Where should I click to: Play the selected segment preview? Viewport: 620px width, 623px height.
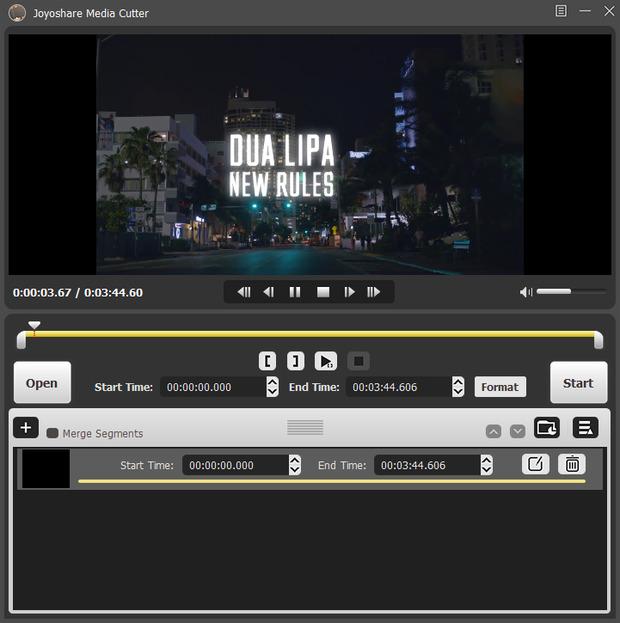pos(326,361)
